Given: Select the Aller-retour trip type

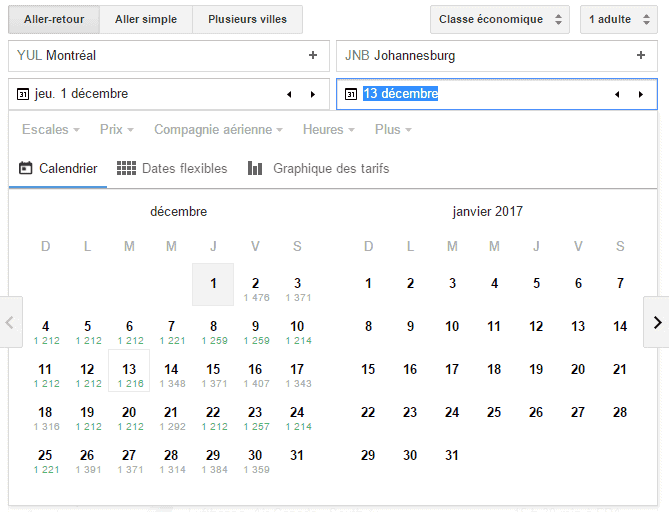Looking at the screenshot, I should (54, 19).
